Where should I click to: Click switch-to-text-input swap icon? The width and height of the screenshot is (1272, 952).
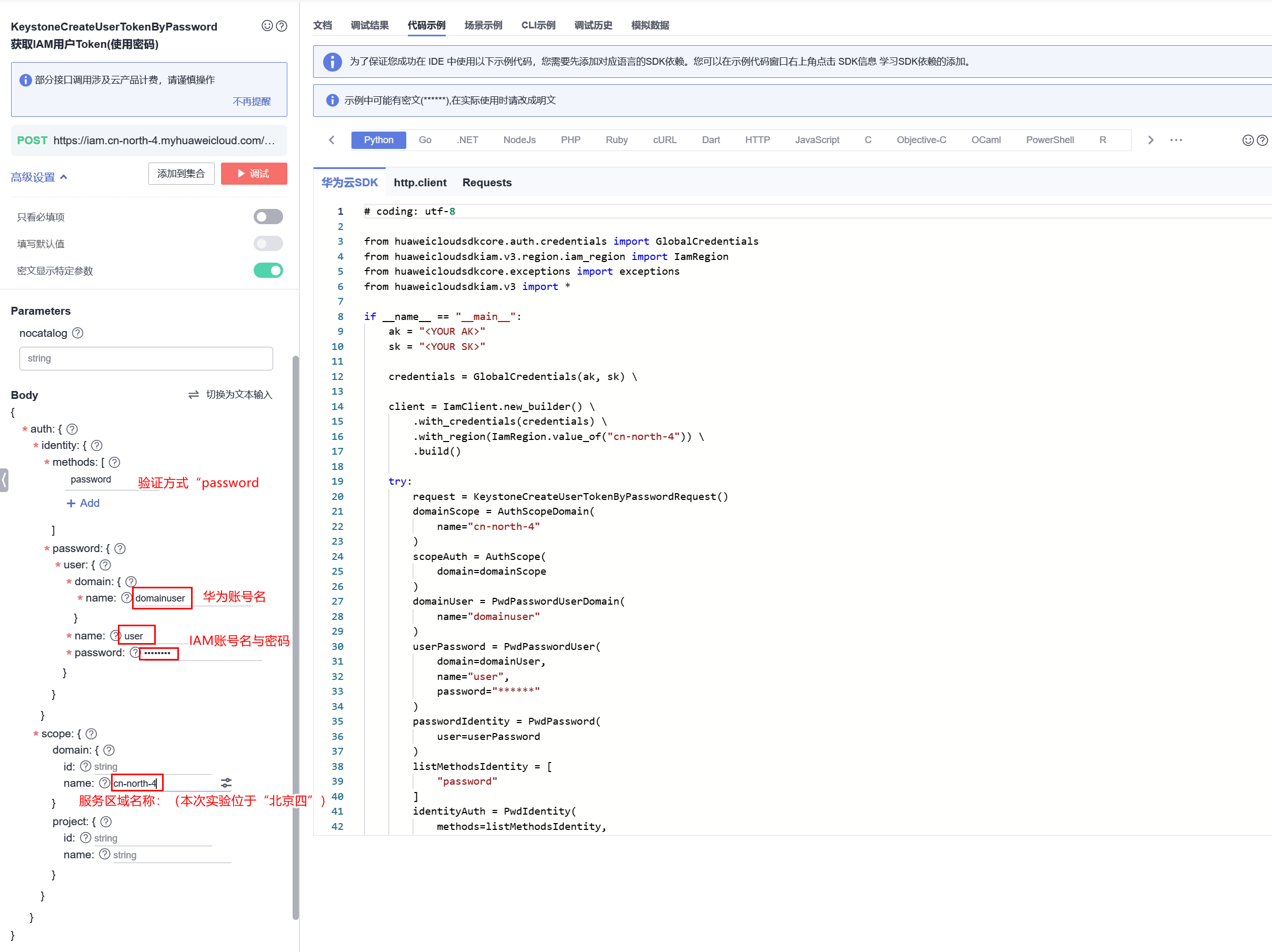point(194,394)
